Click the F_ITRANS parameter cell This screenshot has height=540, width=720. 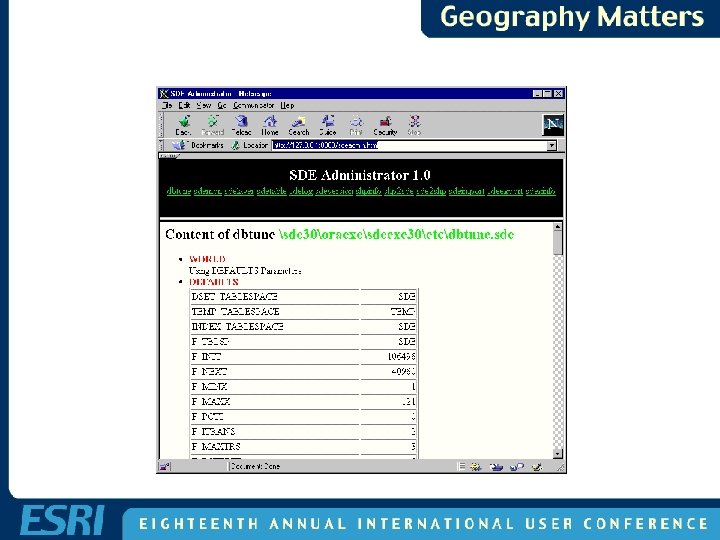tap(275, 432)
